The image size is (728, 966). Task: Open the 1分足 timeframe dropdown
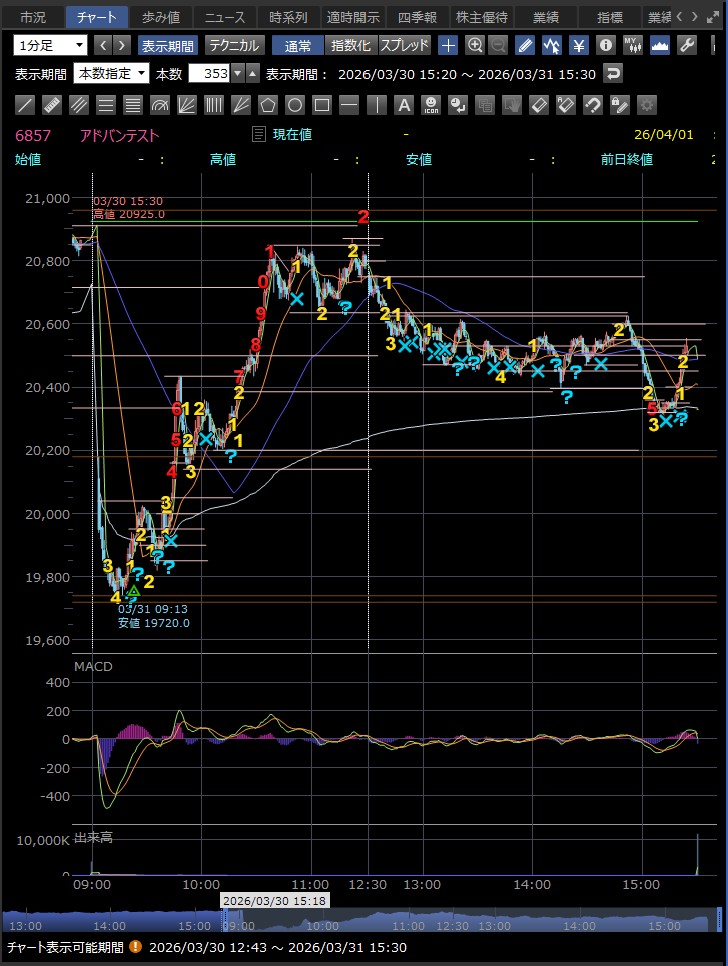coord(51,45)
